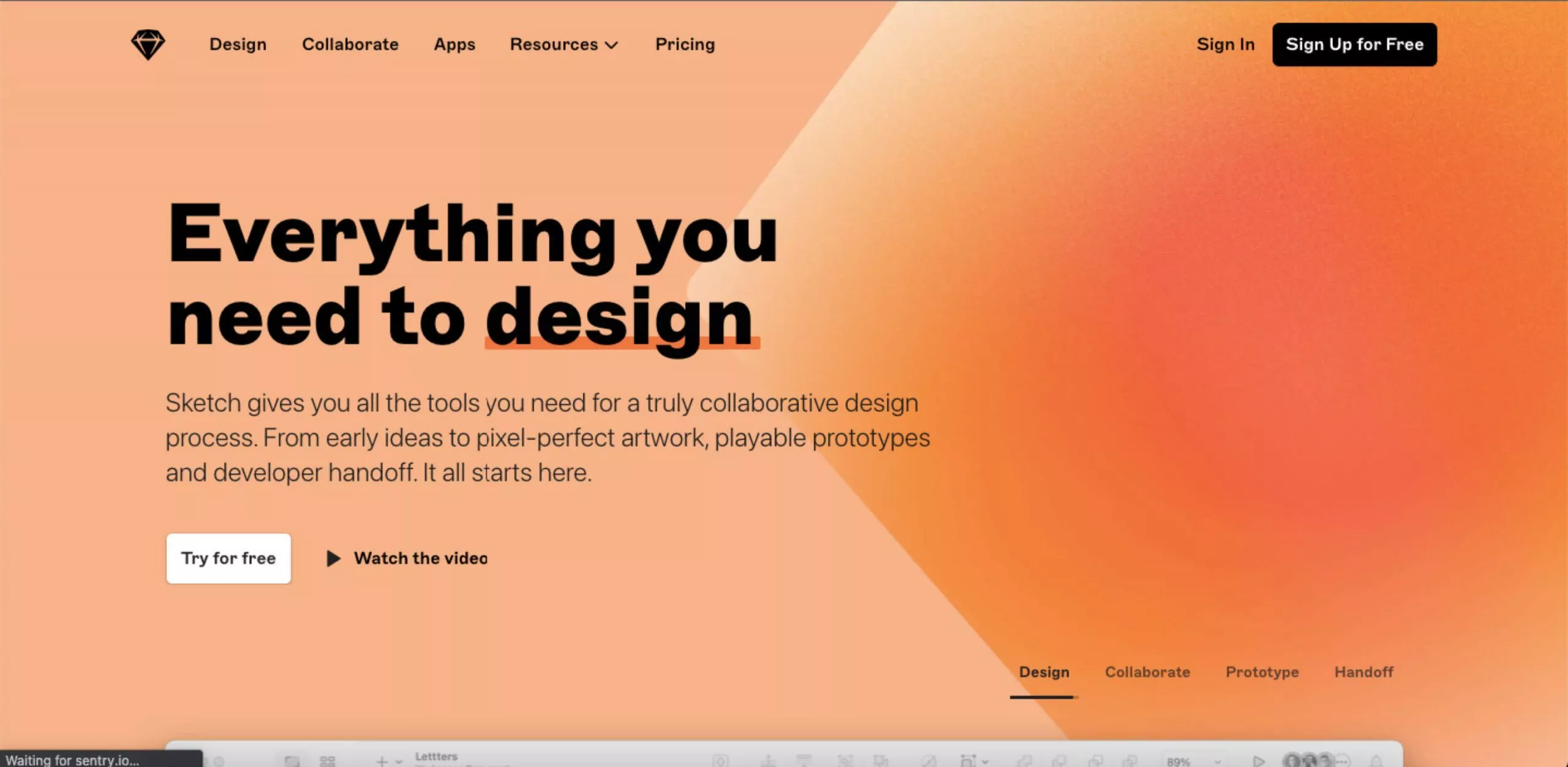Click the play preview icon in app toolbar
Screen dimensions: 1568x767
pos(1259,761)
